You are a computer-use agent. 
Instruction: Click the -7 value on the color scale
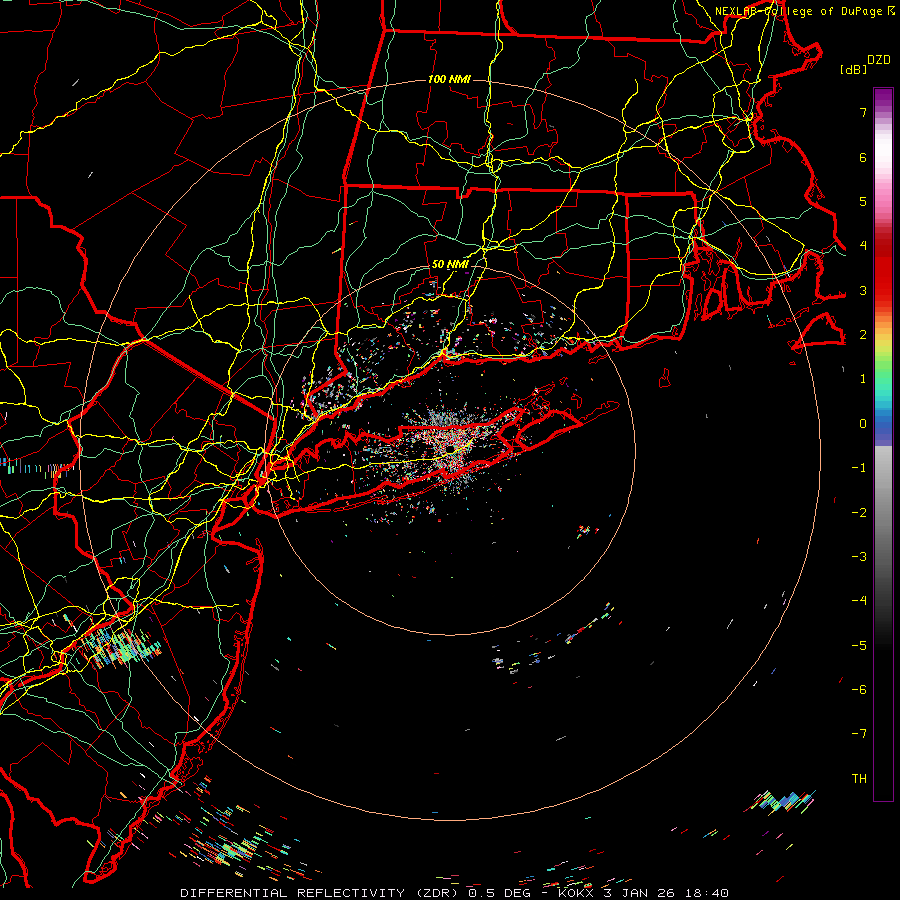click(859, 734)
